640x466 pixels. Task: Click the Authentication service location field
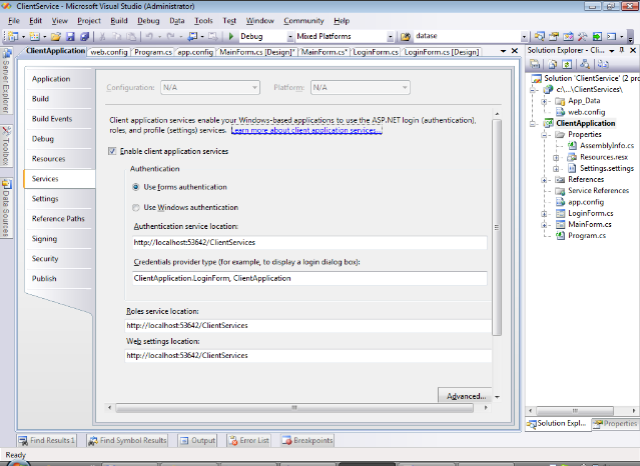(310, 242)
